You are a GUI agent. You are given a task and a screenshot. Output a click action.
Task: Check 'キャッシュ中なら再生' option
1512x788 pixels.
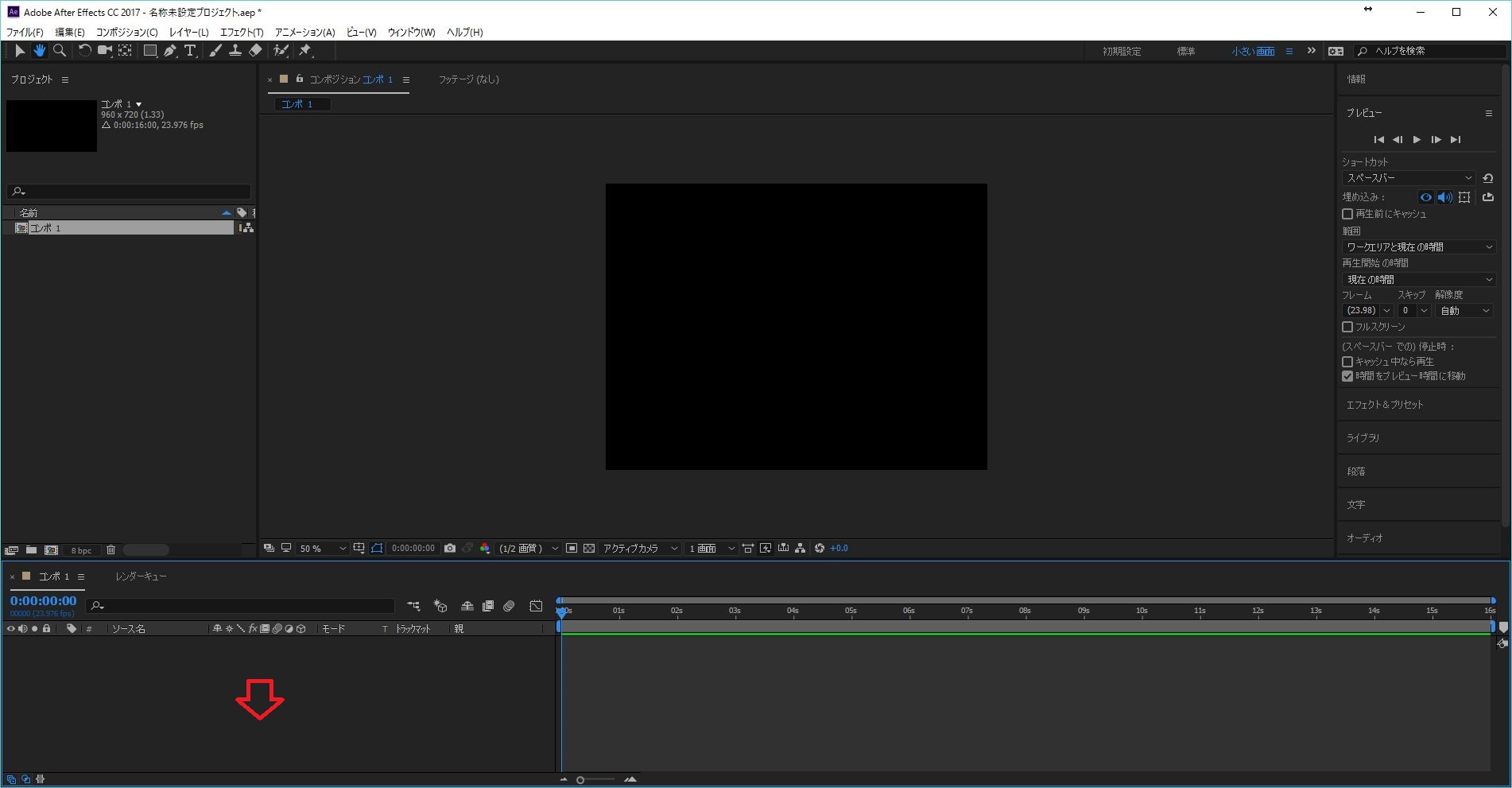pyautogui.click(x=1347, y=362)
